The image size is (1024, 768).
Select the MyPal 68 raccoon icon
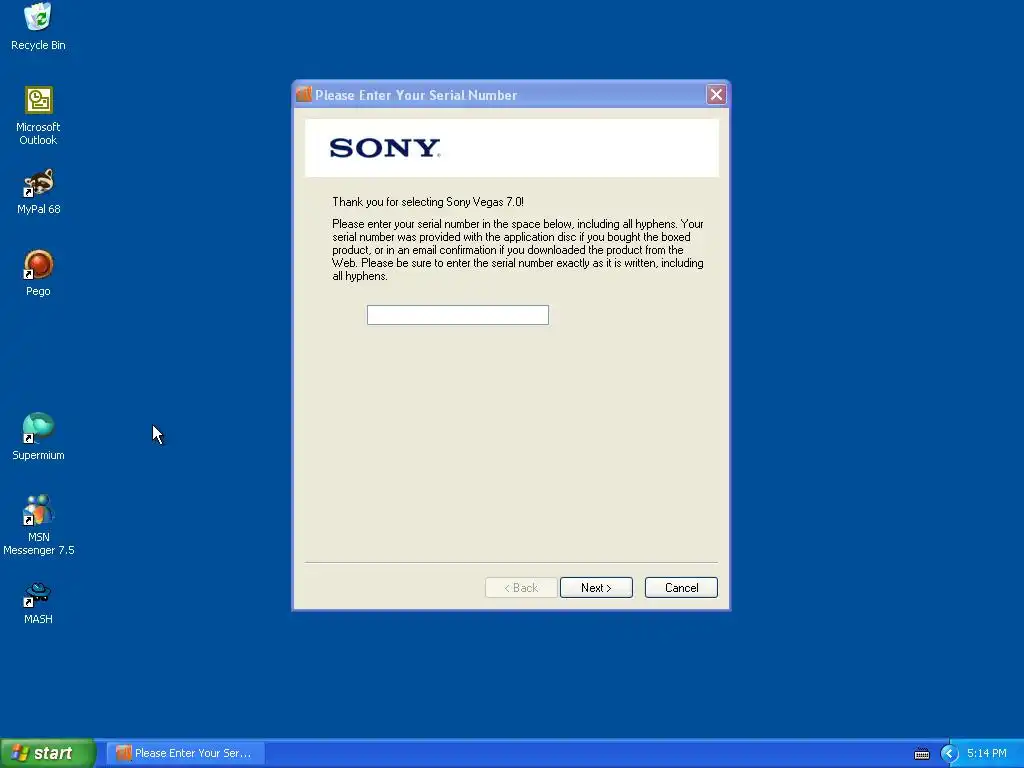coord(39,191)
